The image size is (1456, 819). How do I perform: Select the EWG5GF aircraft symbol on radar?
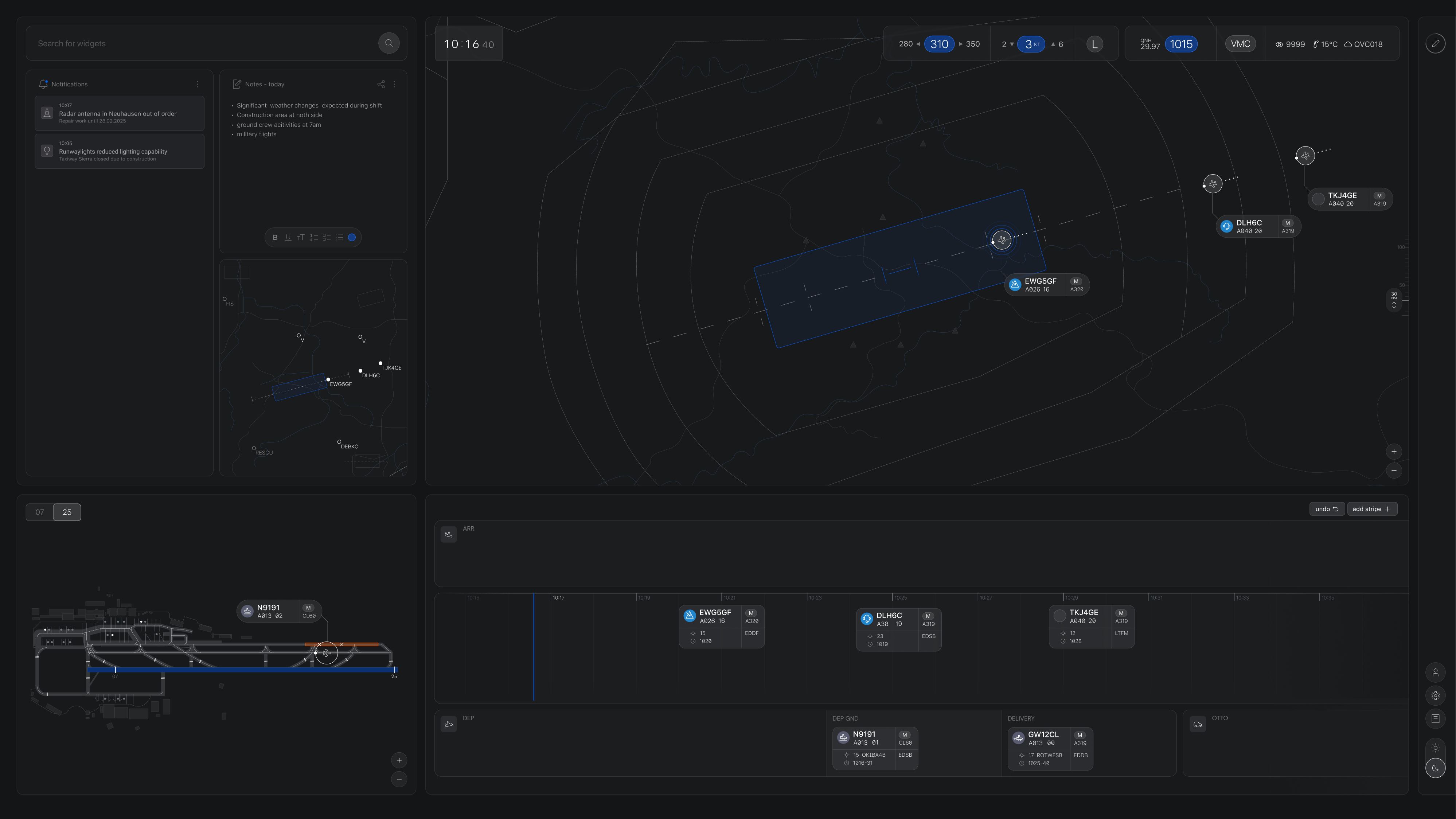coord(1002,240)
